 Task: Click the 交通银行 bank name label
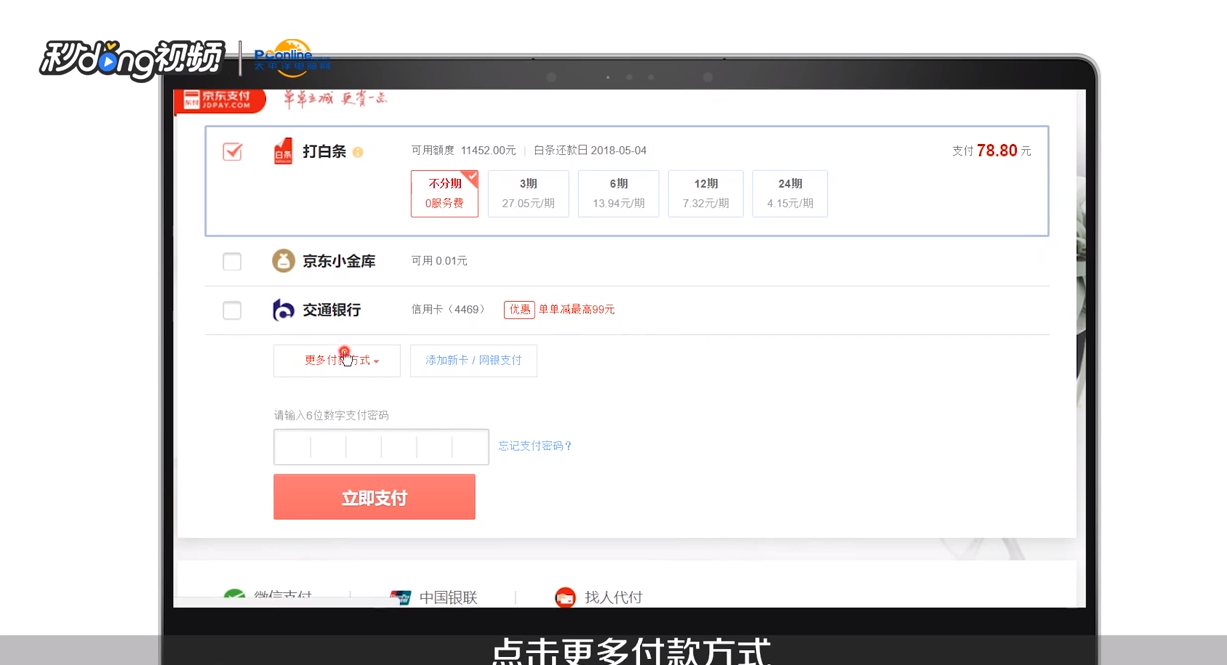click(332, 310)
